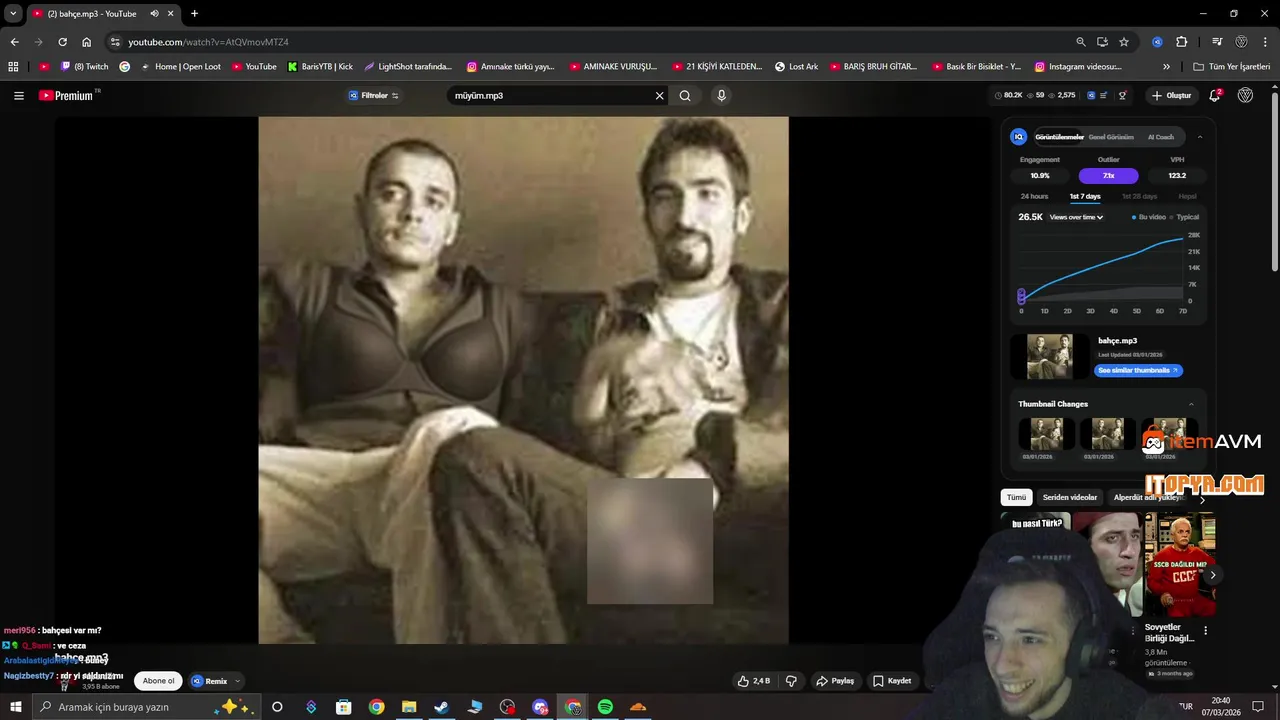This screenshot has height=720, width=1280.
Task: Select the 1st 7 days range
Action: pyautogui.click(x=1085, y=197)
